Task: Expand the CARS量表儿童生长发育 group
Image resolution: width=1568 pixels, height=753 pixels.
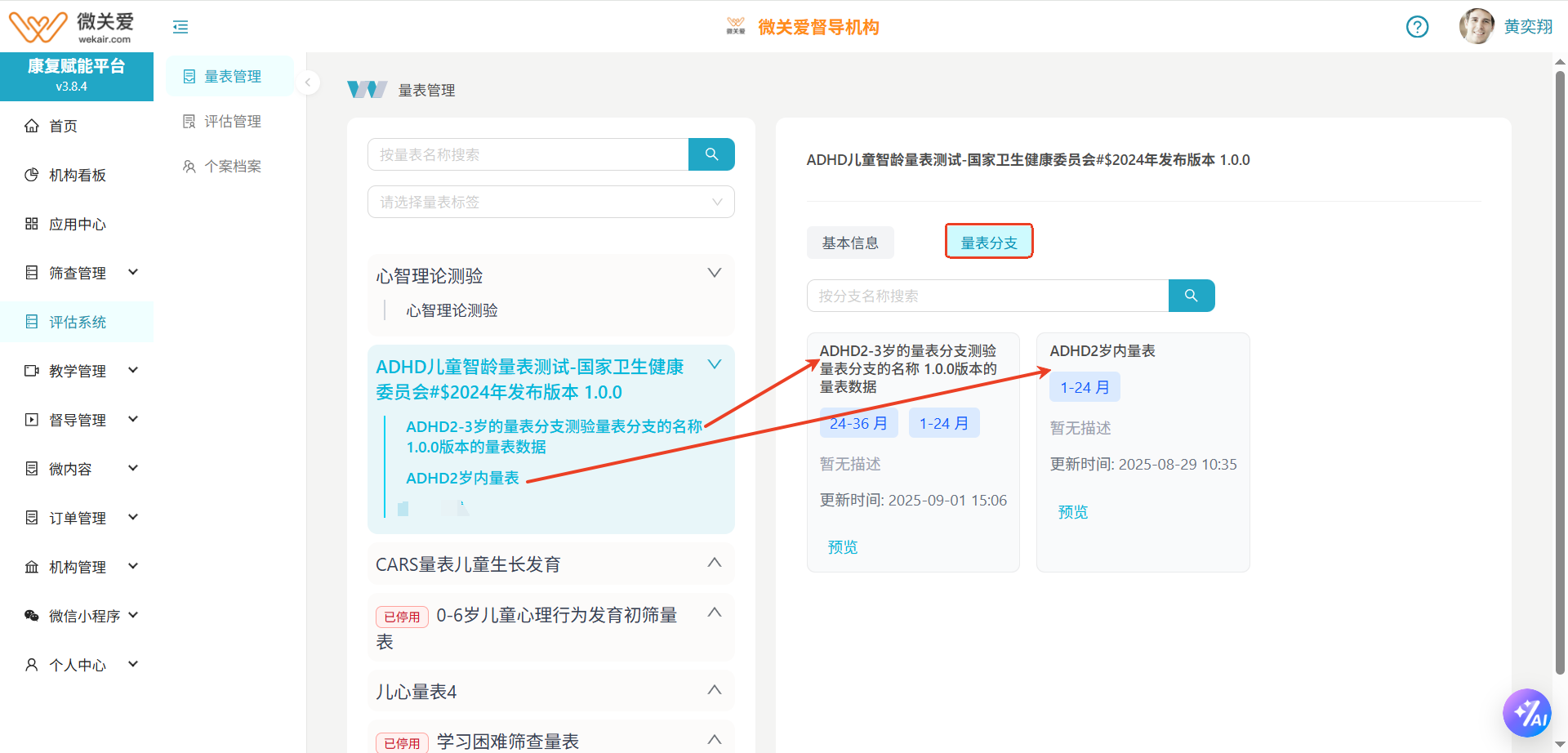Action: click(x=714, y=563)
